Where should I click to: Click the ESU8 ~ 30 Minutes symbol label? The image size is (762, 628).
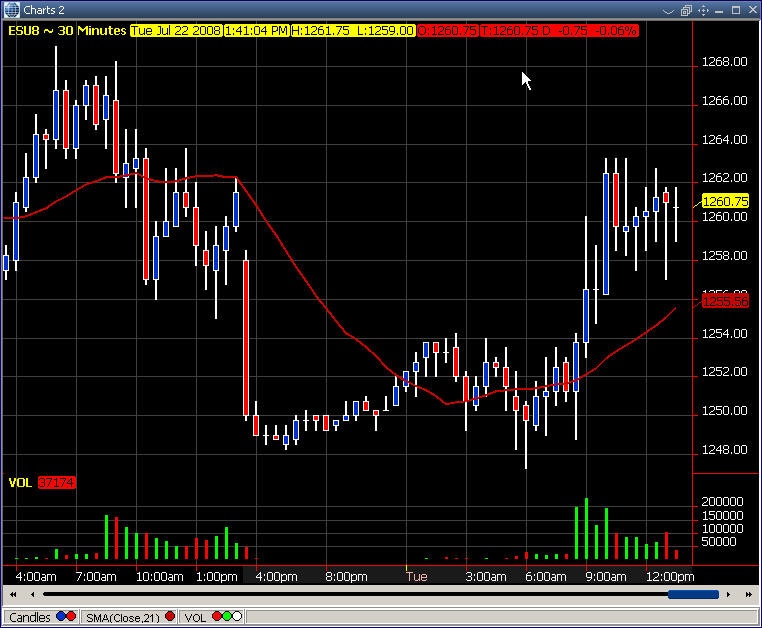(x=66, y=31)
